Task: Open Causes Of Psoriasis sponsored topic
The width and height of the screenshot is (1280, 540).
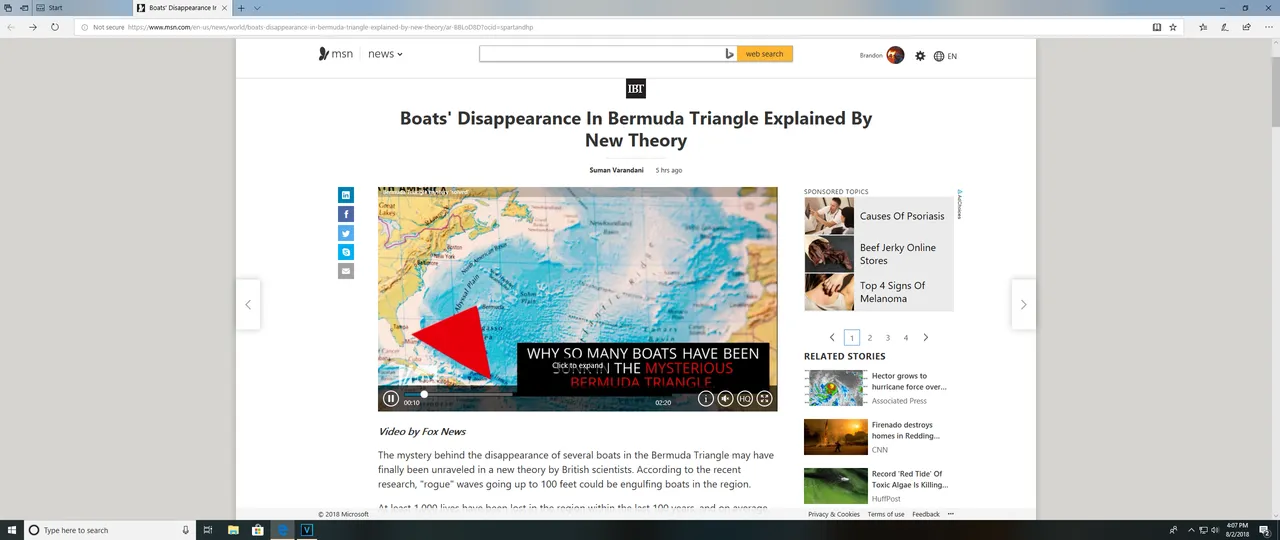Action: [879, 216]
